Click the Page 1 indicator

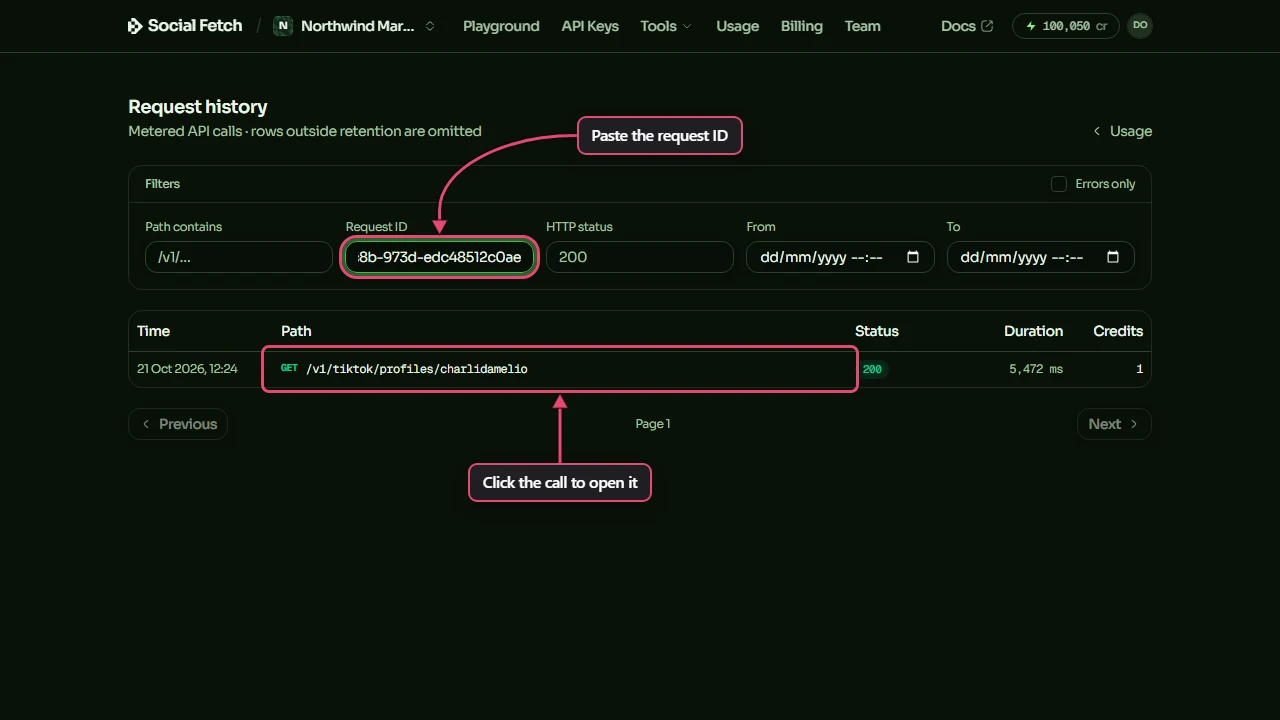click(x=653, y=424)
